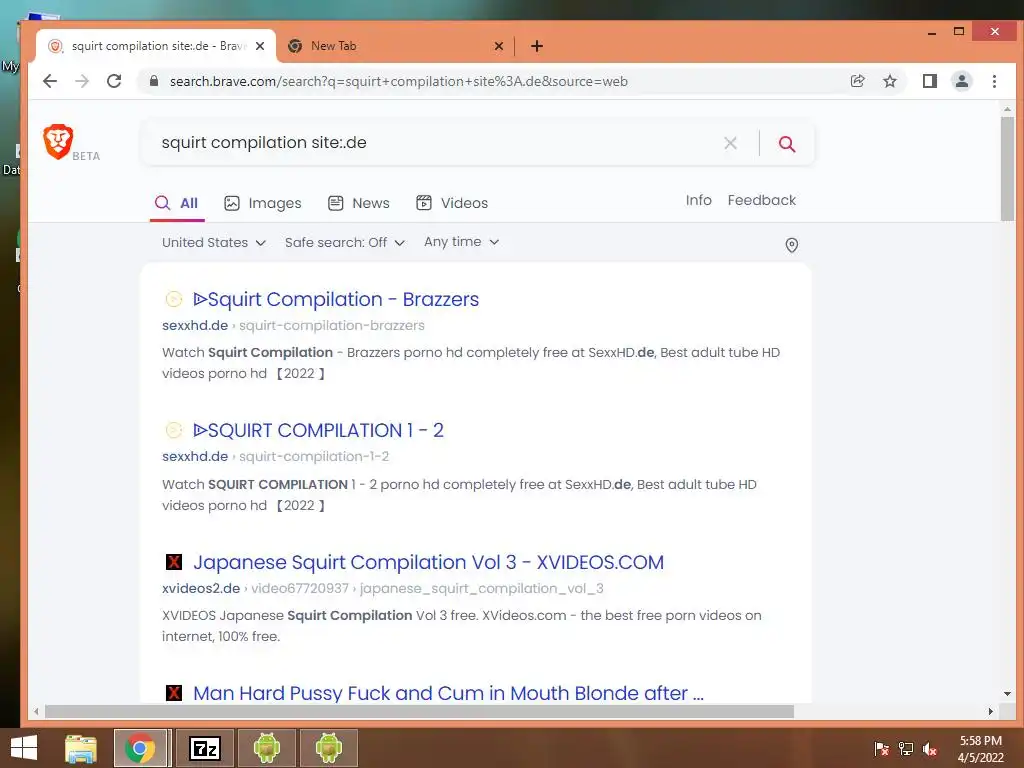Screen dimensions: 1024x768
Task: Click the horizontal scrollbar left arrow
Action: click(36, 711)
